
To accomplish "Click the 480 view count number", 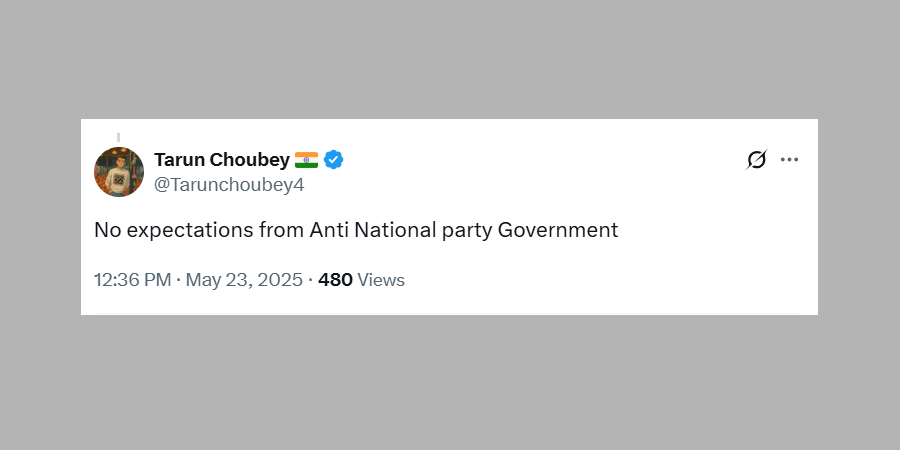I will click(335, 280).
